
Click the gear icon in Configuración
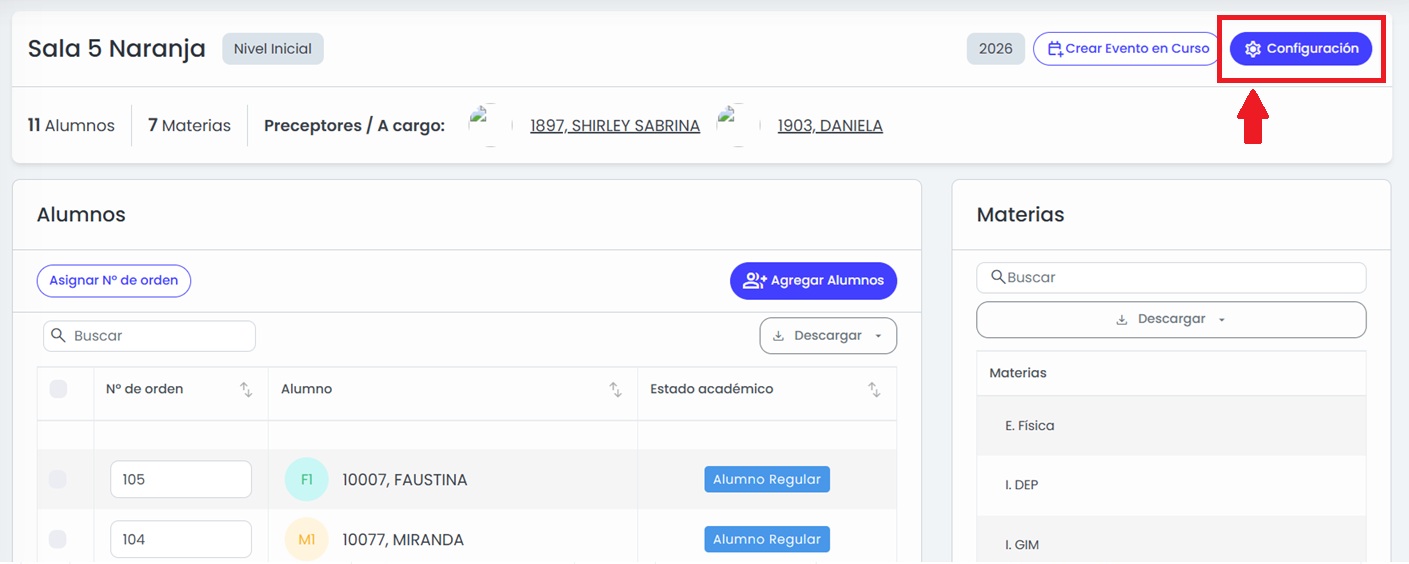1253,49
